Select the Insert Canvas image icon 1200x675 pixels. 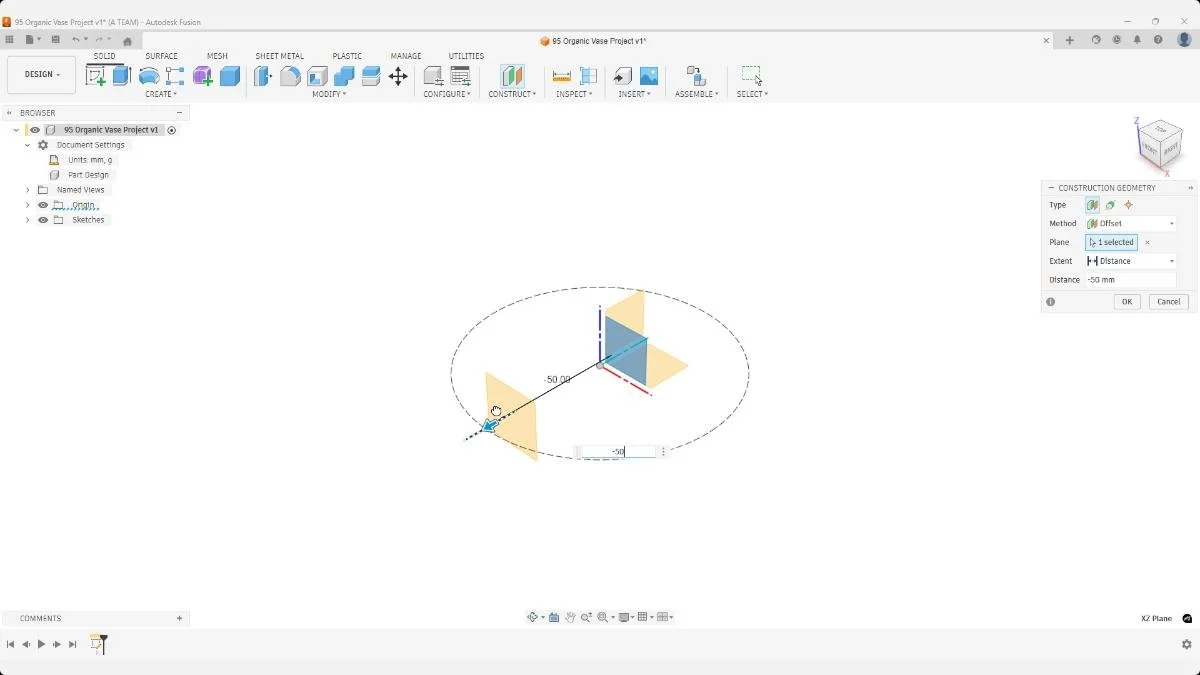[x=649, y=76]
